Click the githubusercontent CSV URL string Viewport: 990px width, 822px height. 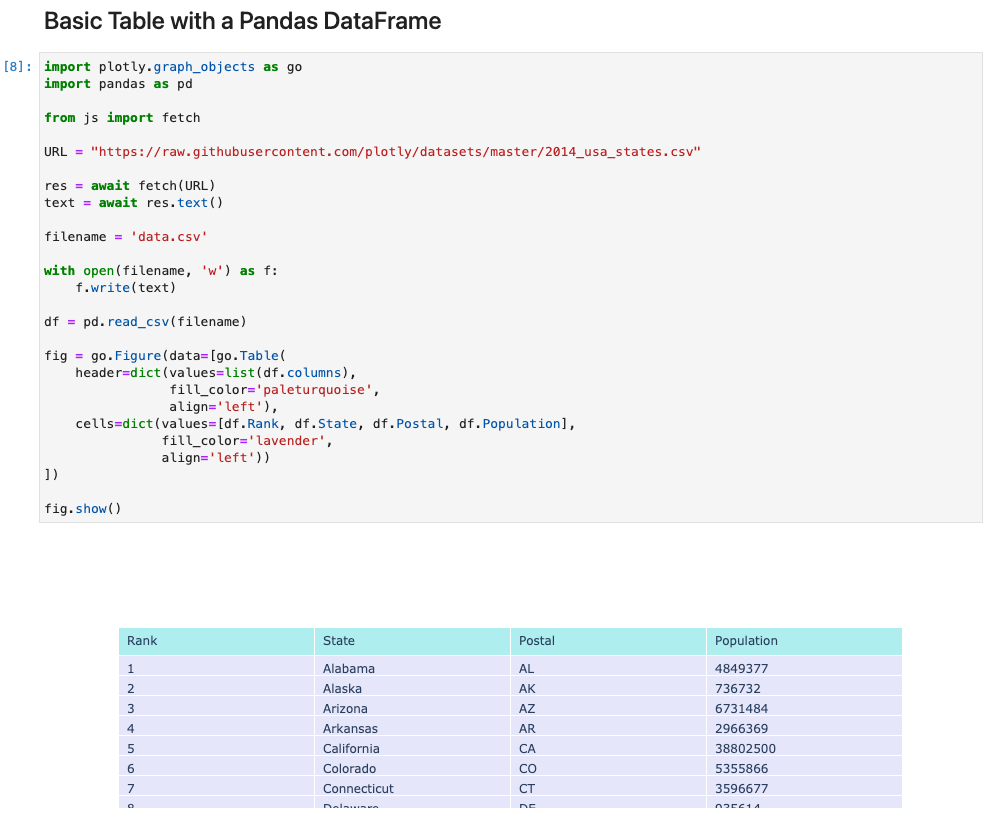coord(395,152)
